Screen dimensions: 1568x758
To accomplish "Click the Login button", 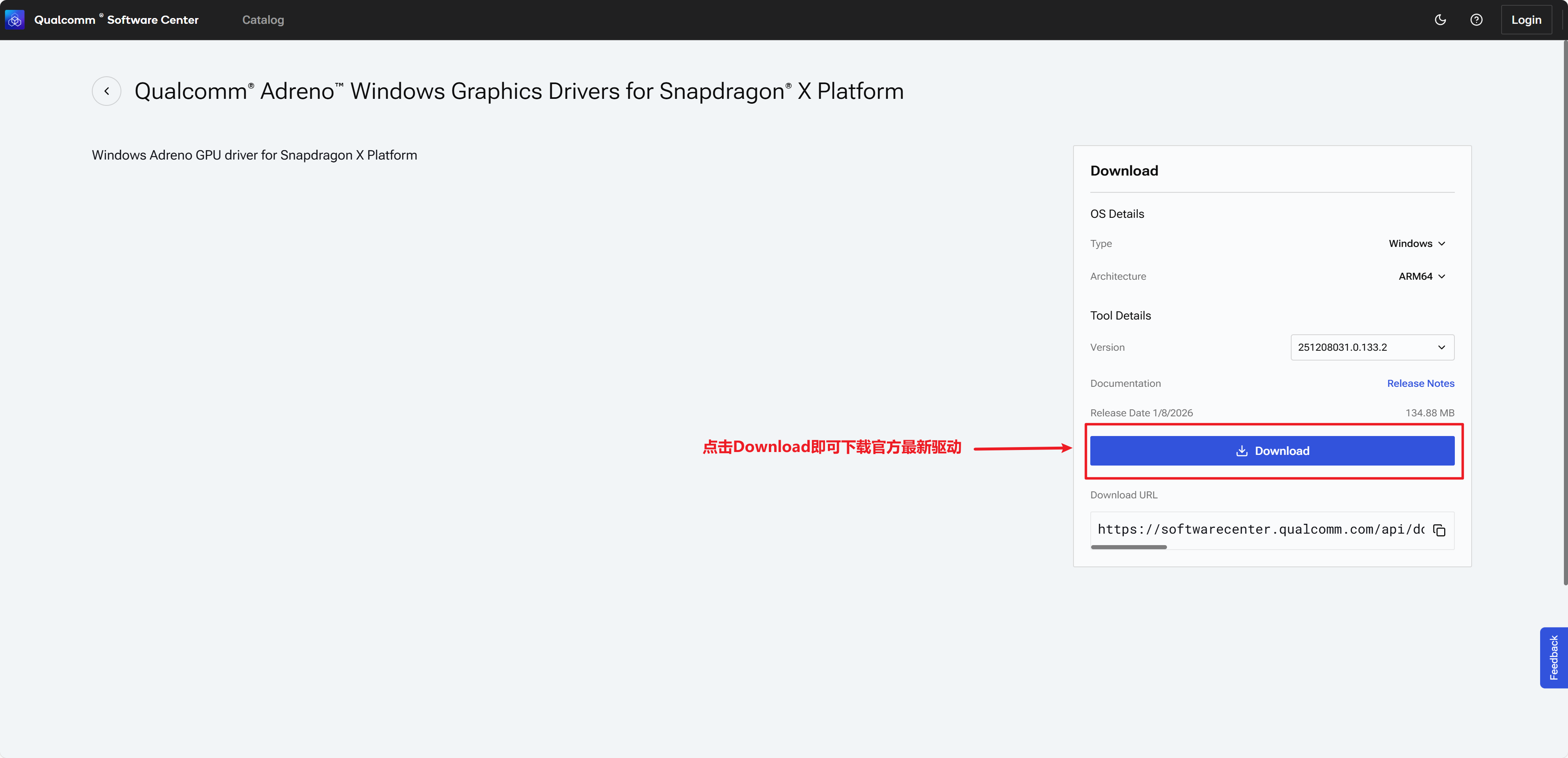I will [x=1526, y=20].
